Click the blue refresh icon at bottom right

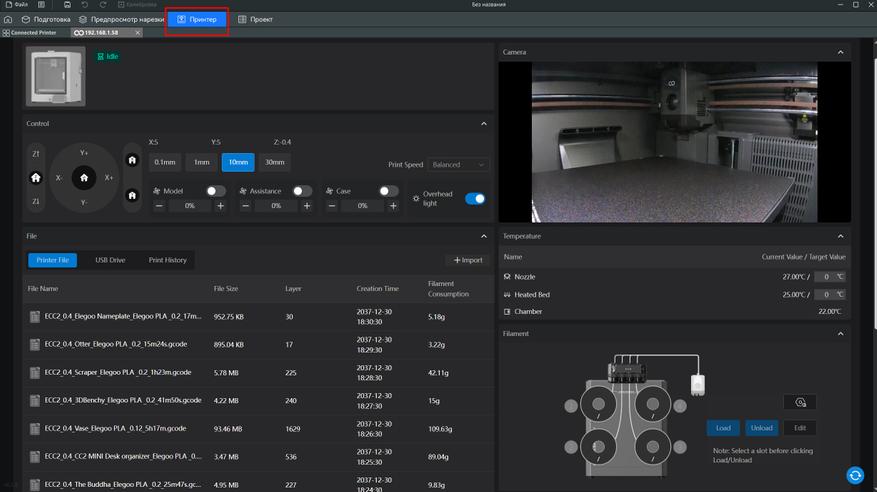[855, 475]
